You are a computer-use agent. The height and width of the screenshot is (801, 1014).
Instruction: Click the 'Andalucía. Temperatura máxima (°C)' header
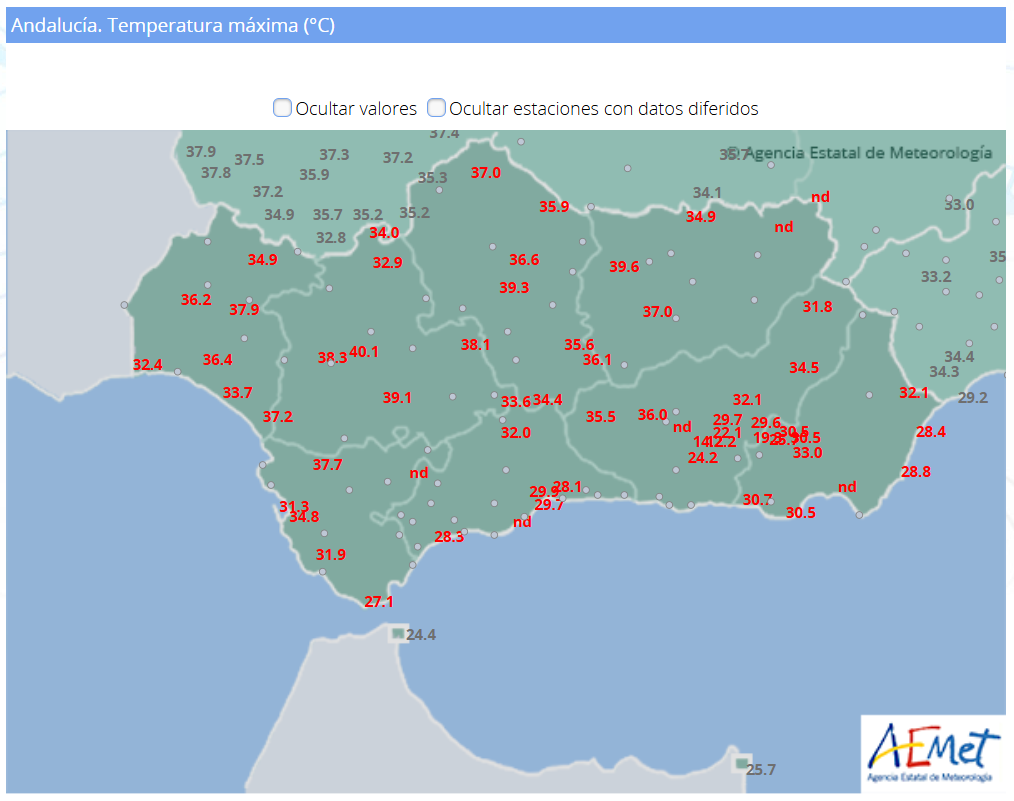click(173, 26)
